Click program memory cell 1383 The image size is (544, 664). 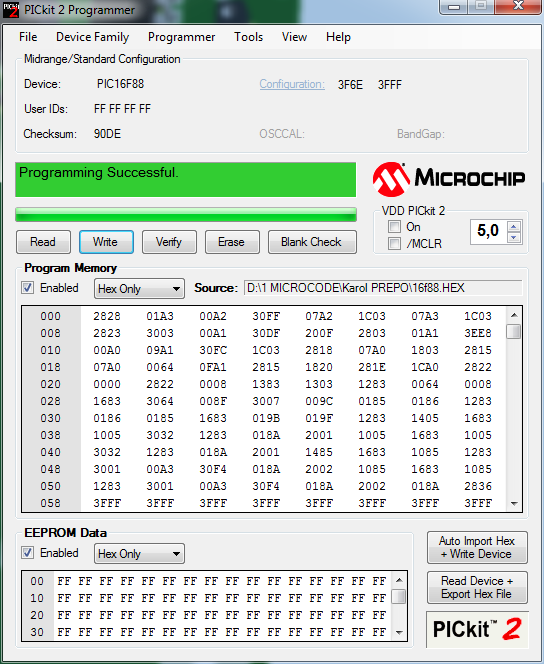coord(266,384)
